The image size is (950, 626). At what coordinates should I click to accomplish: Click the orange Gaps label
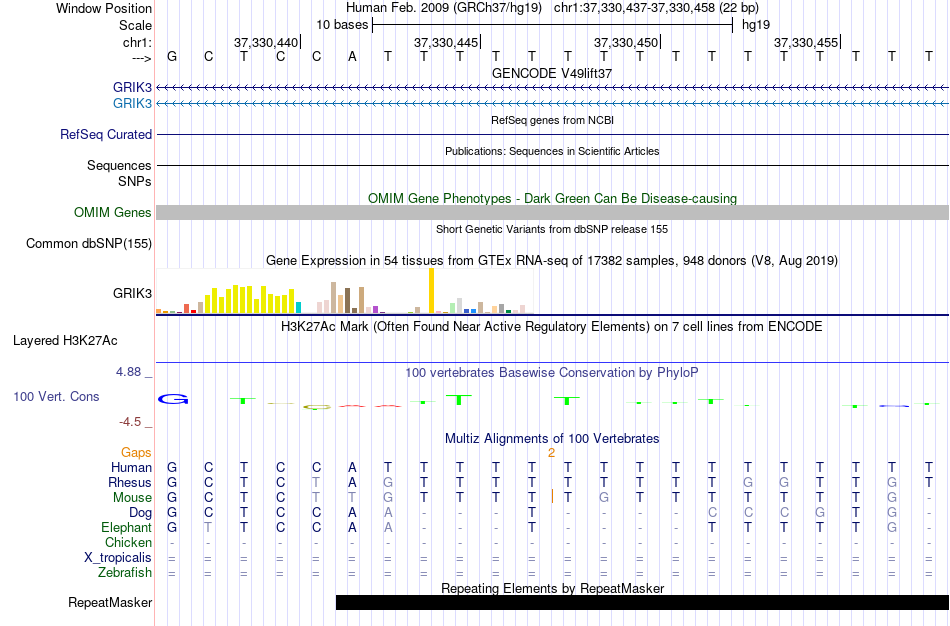click(x=136, y=453)
